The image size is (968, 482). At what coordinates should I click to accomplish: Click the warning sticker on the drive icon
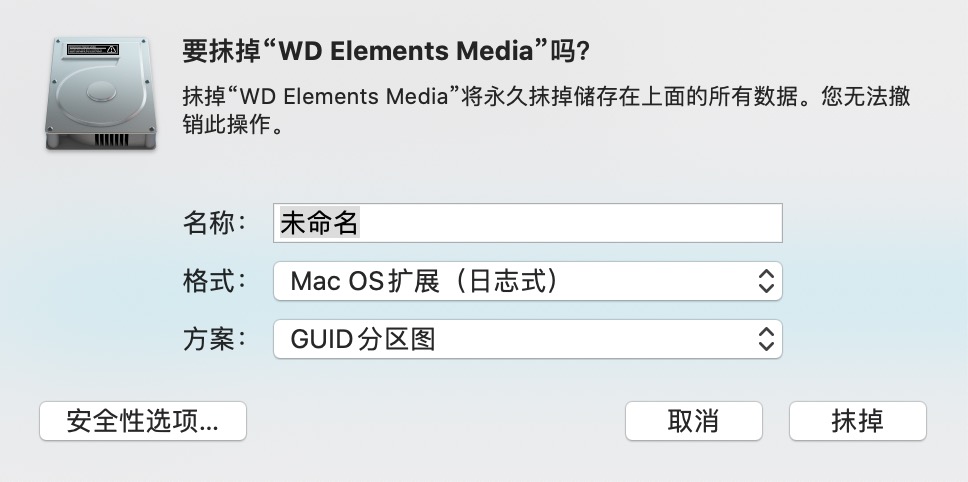pos(93,49)
